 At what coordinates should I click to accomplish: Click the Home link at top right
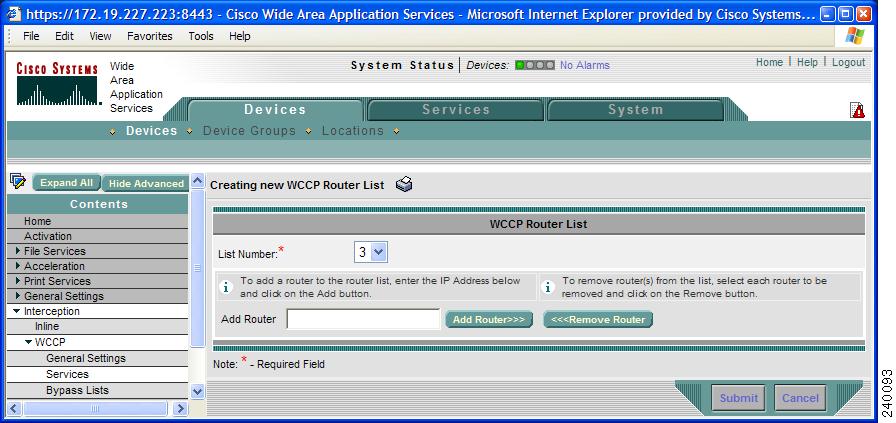(x=769, y=62)
